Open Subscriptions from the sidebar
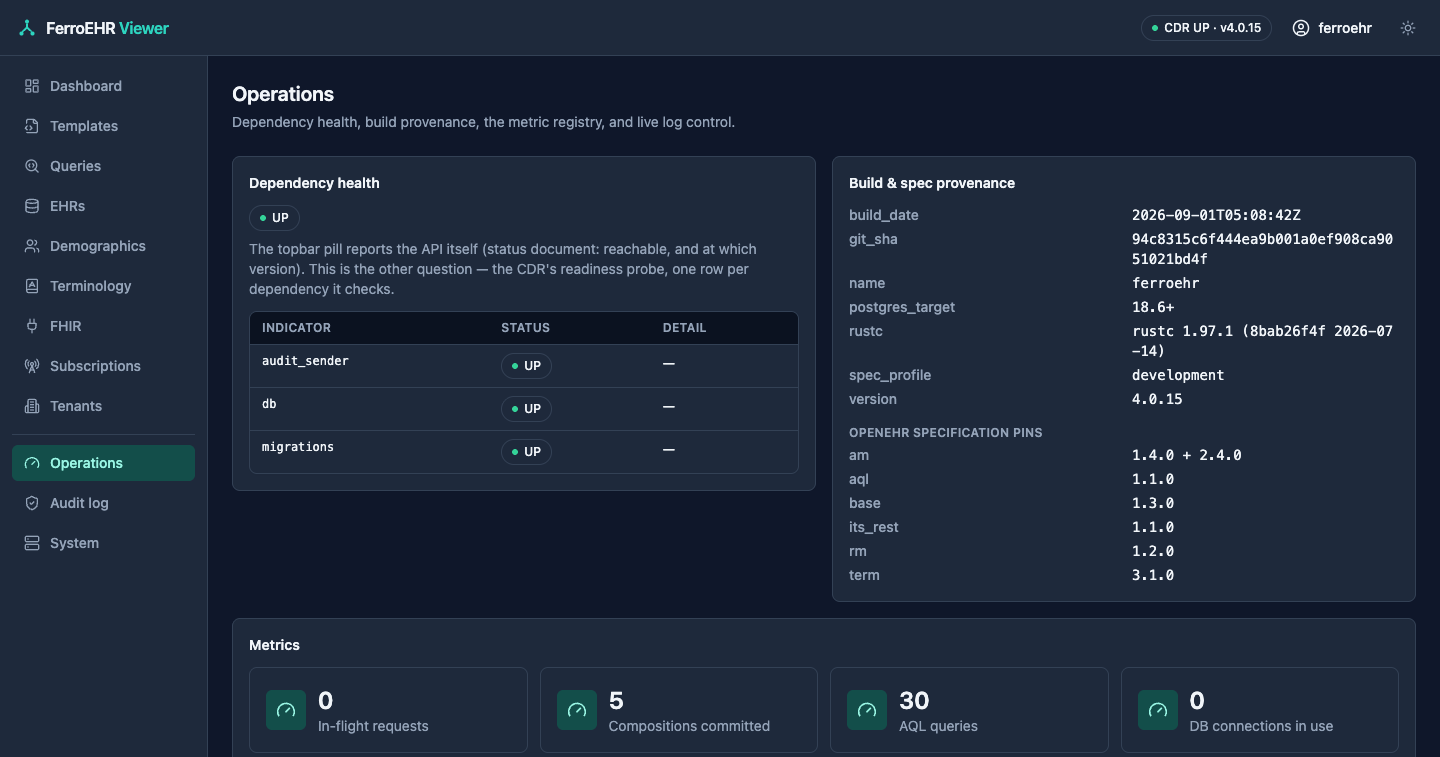 point(103,366)
